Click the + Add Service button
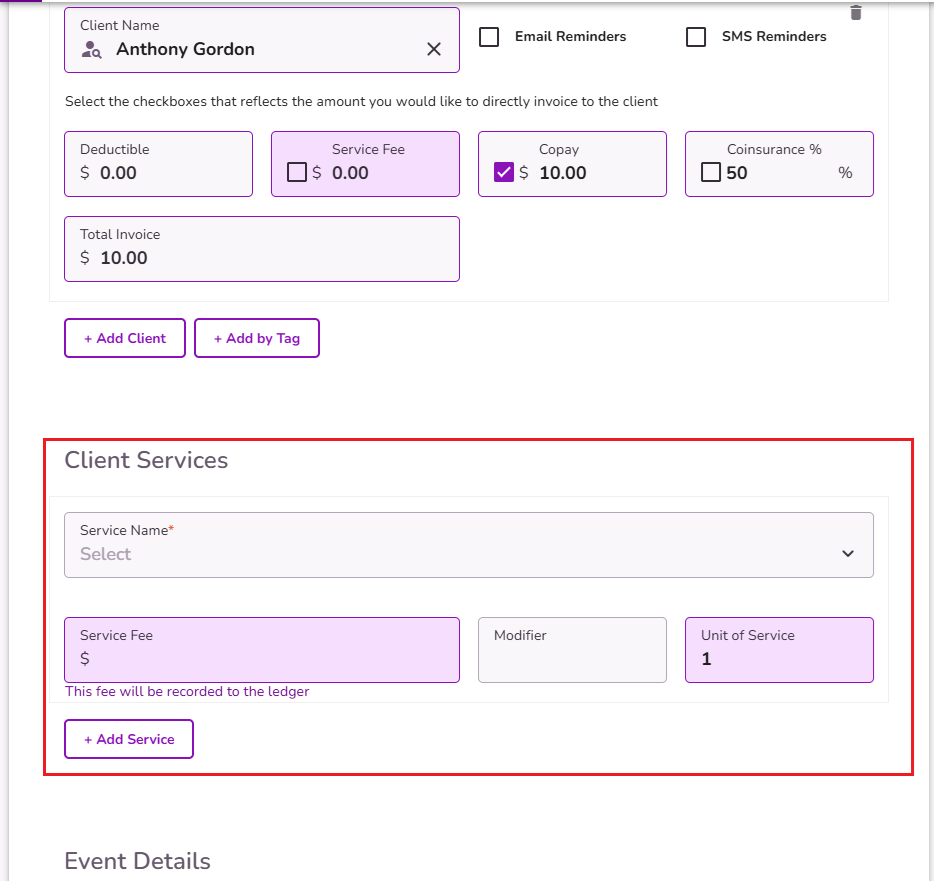The height and width of the screenshot is (881, 938). pyautogui.click(x=129, y=739)
